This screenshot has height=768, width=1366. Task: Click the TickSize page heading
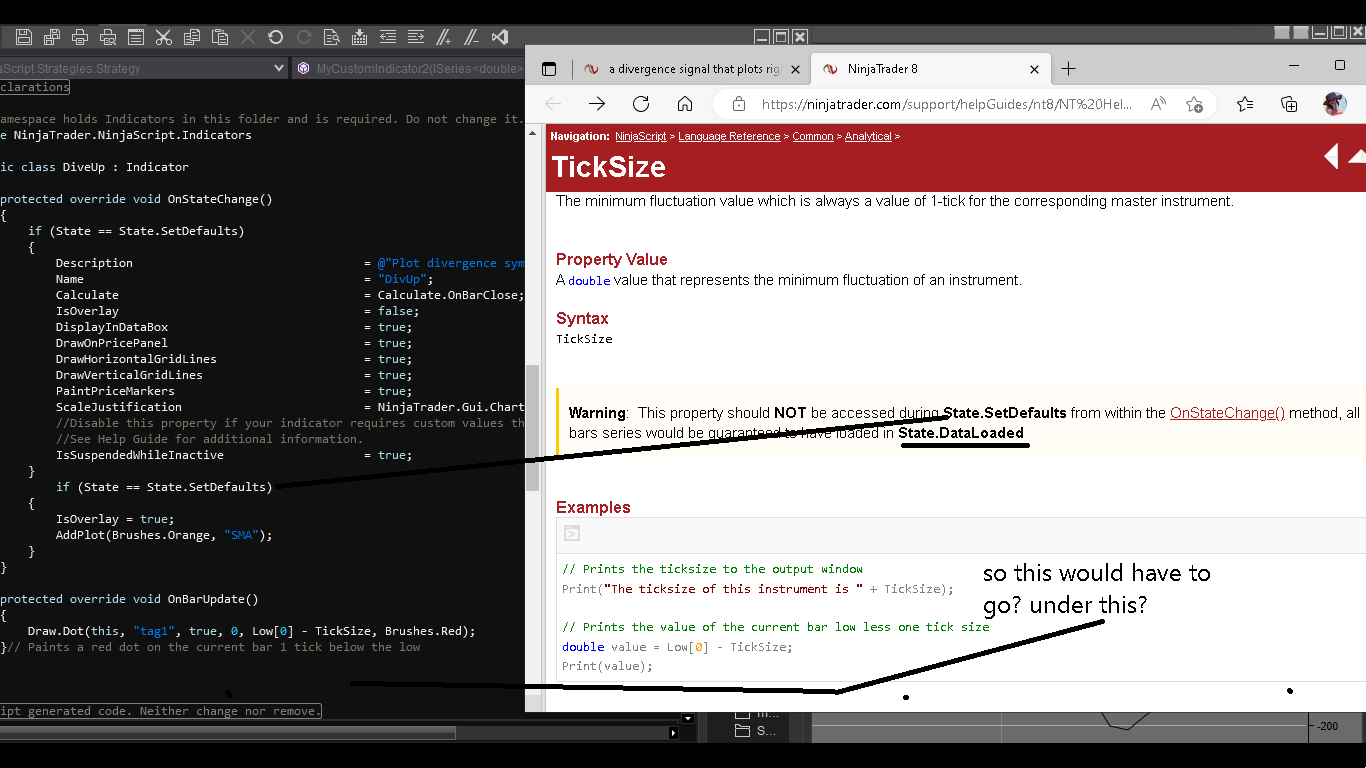pos(609,166)
